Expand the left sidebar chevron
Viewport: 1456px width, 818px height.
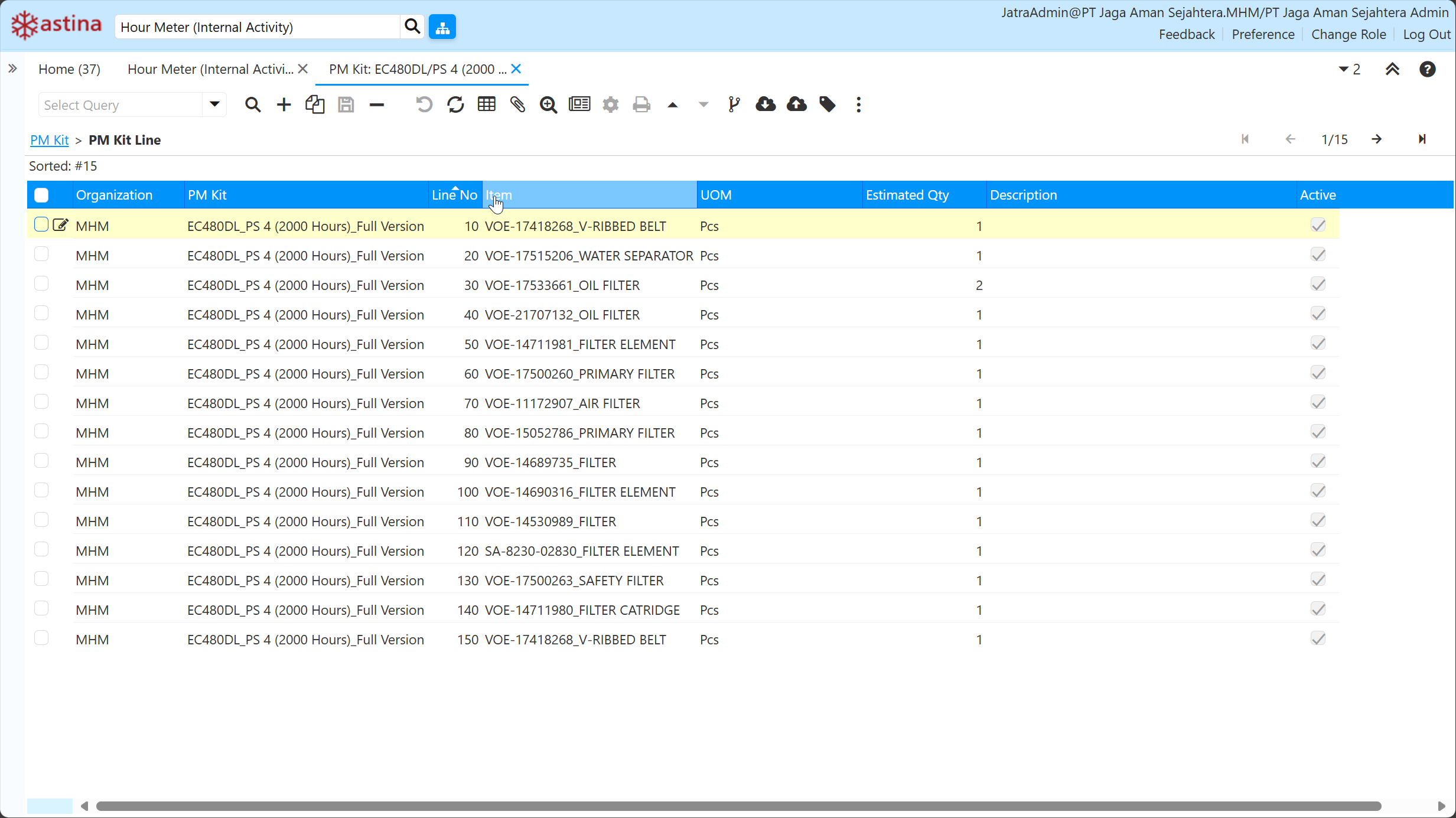click(x=12, y=69)
